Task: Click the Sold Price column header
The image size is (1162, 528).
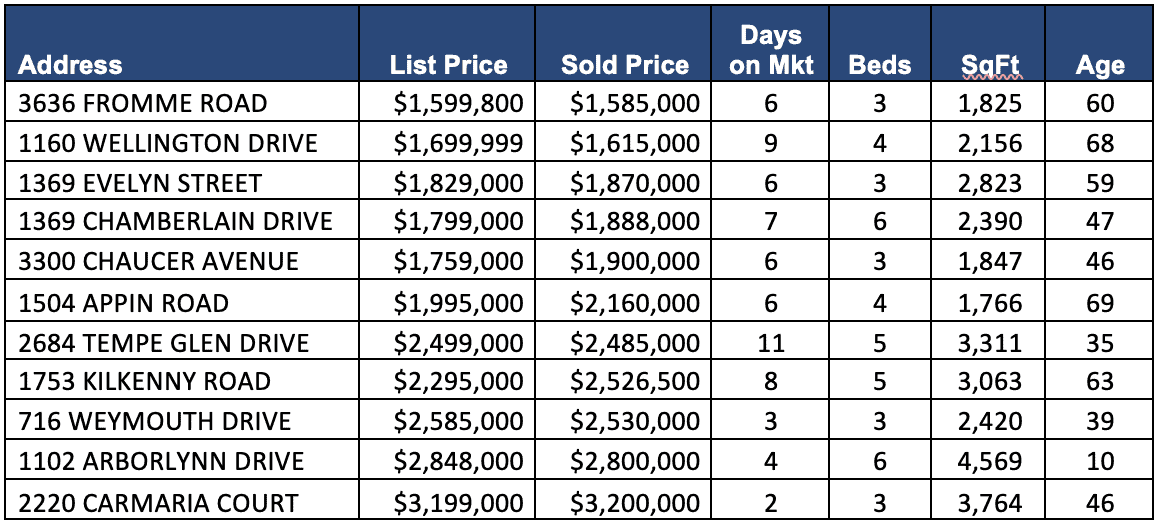Action: (625, 66)
